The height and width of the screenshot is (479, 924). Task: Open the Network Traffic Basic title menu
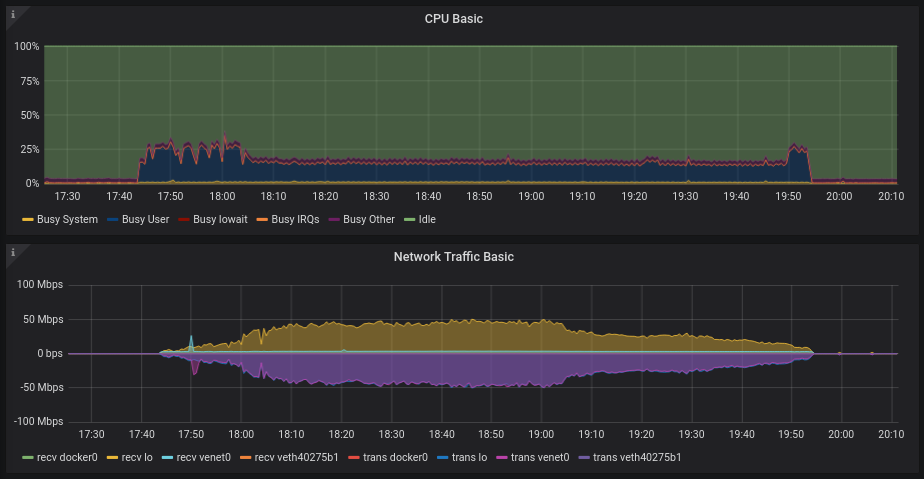coord(453,257)
